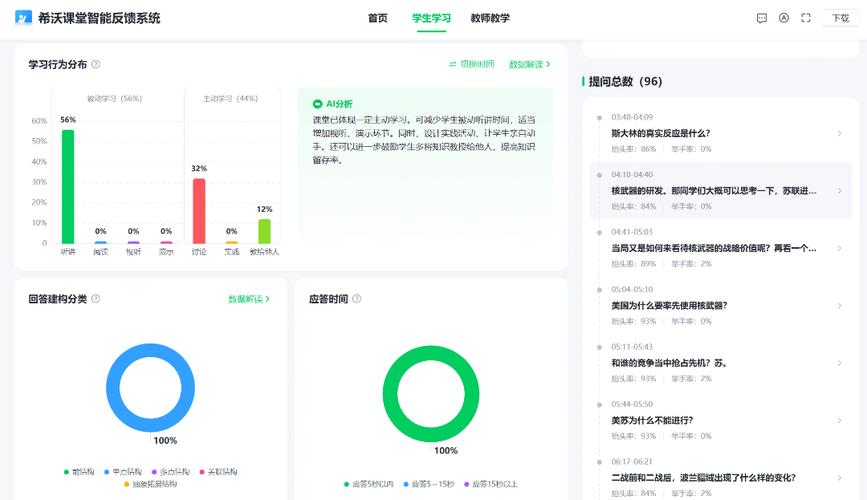Screen dimensions: 867x500
Task: Expand the 核武器的研发 question chevron
Action: click(x=839, y=191)
